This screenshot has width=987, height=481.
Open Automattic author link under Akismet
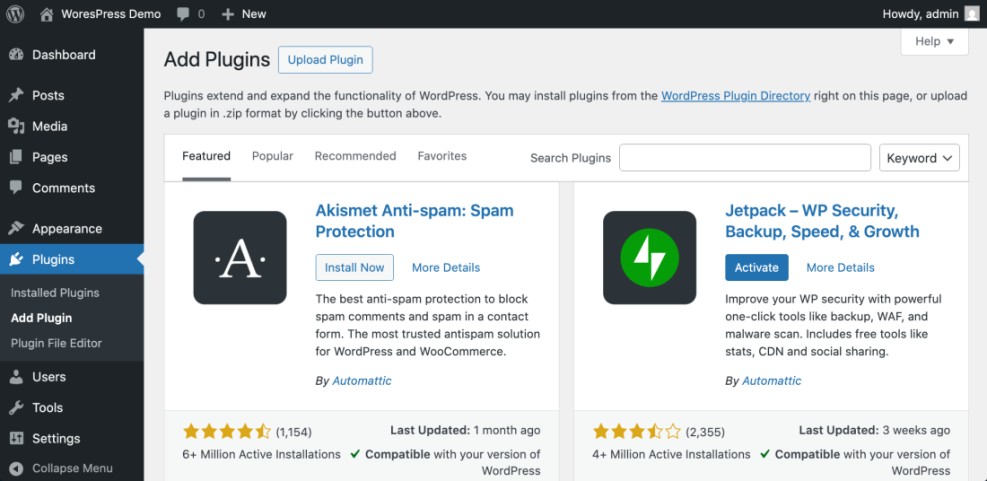click(362, 381)
